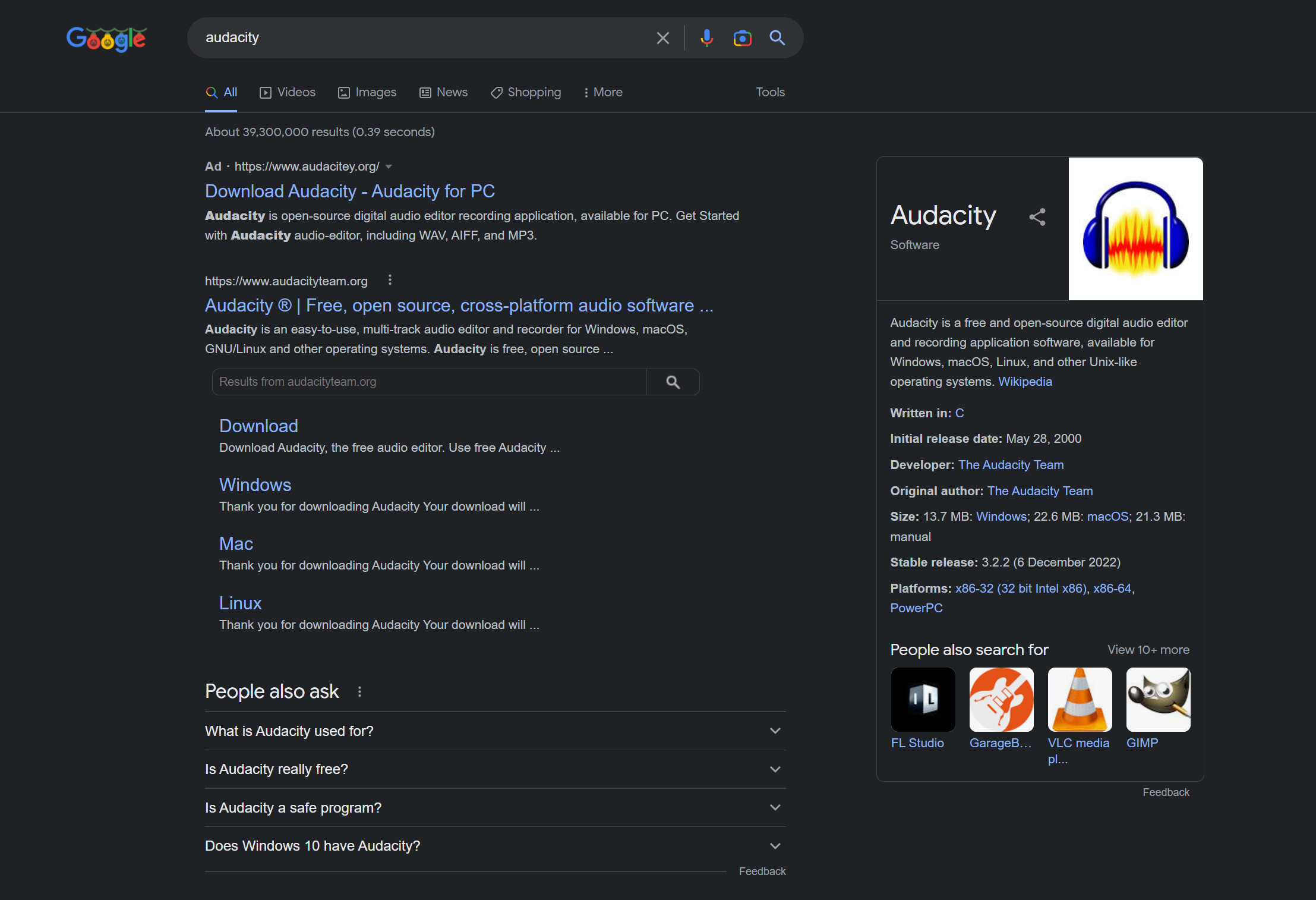Open the Windows sitelink

[x=255, y=484]
